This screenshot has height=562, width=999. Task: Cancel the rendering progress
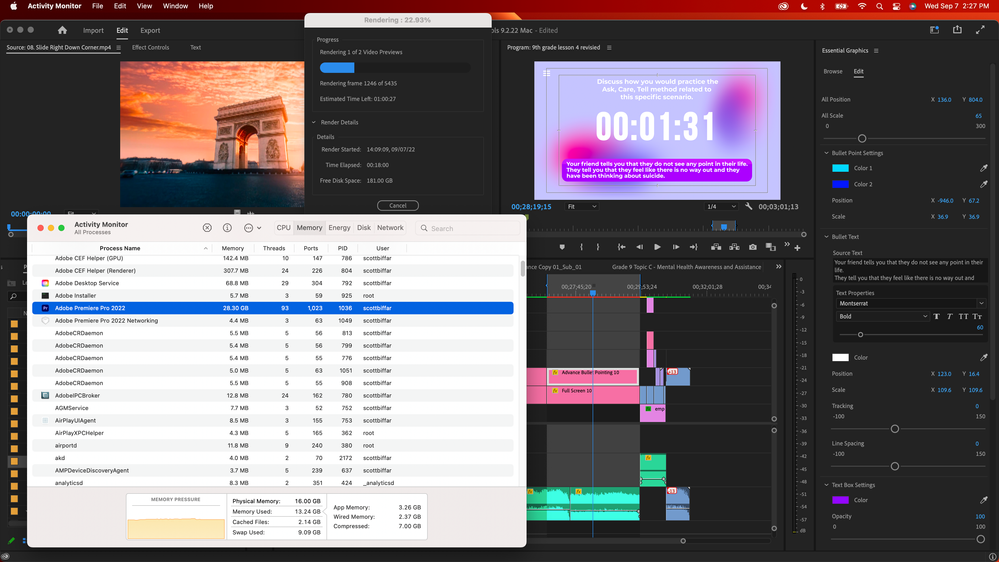coord(398,205)
